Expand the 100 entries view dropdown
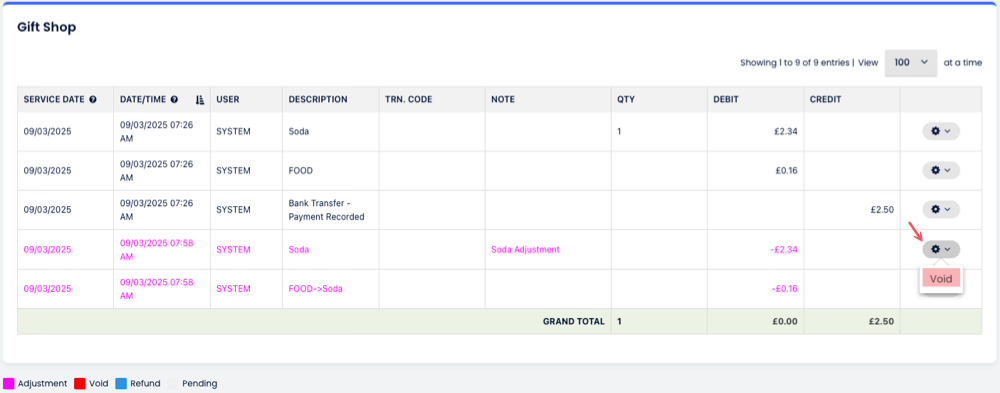This screenshot has height=393, width=1000. tap(911, 63)
